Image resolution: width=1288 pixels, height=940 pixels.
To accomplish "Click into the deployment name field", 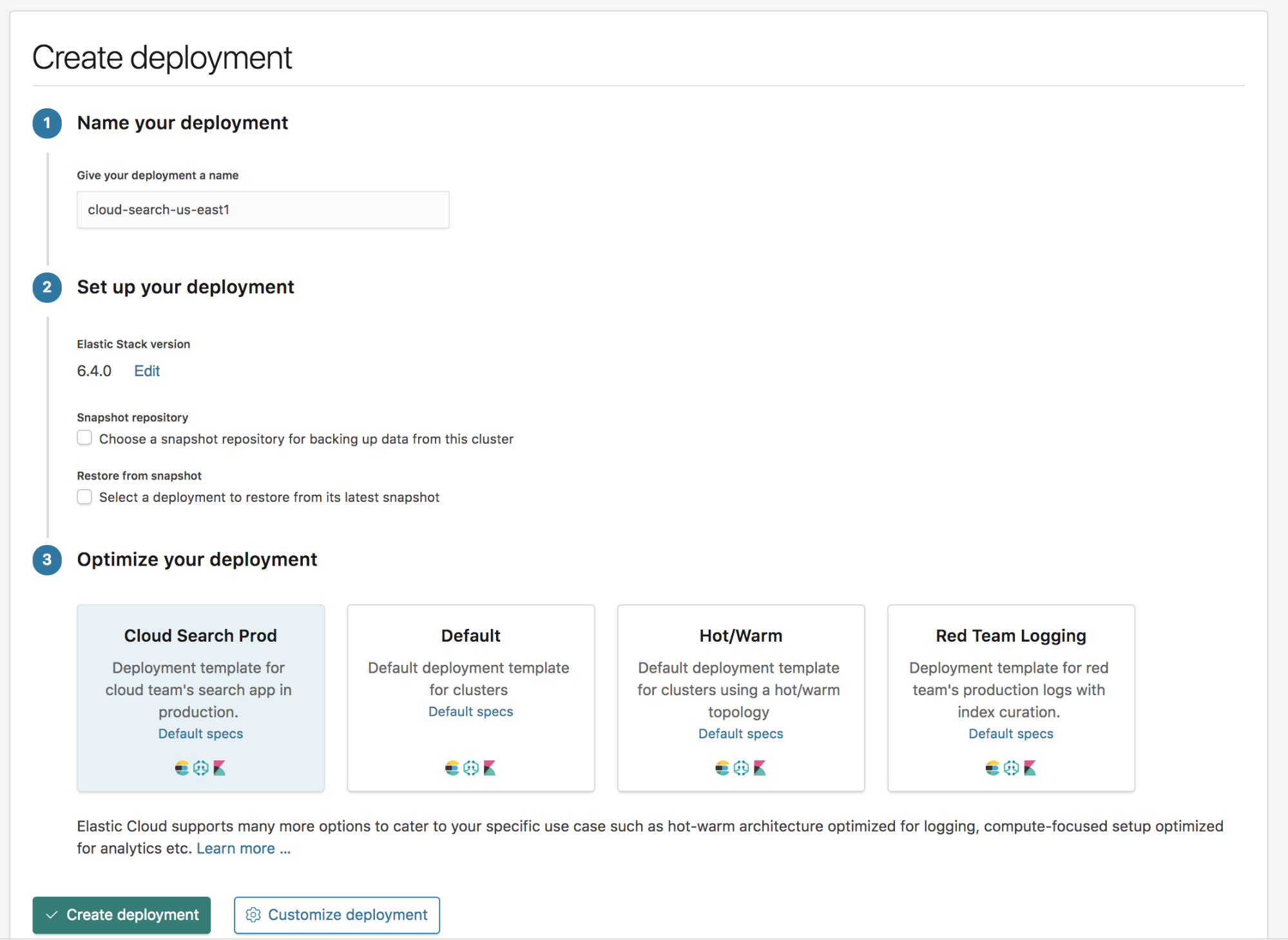I will pos(263,209).
